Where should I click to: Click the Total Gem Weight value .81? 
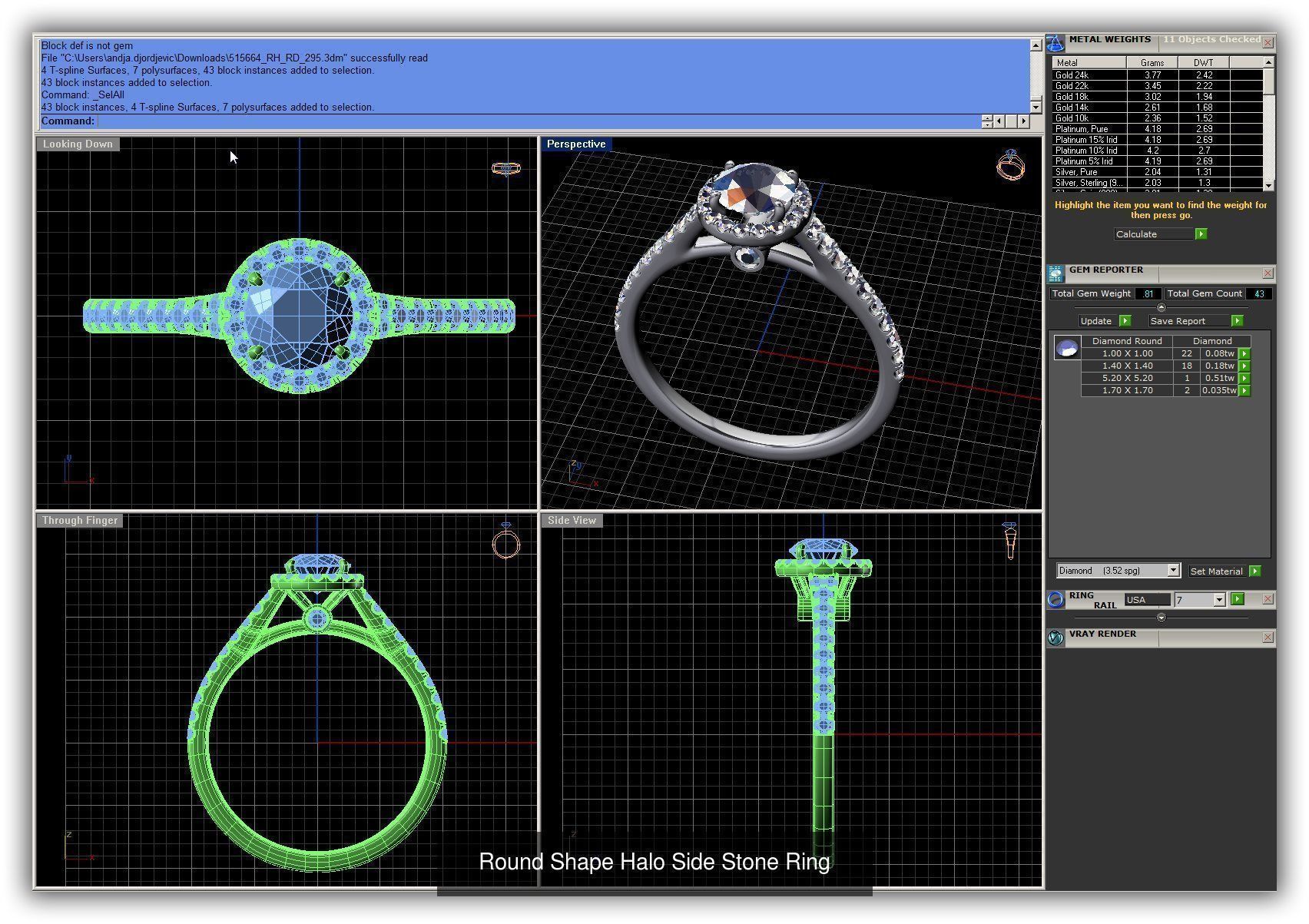pos(1148,294)
